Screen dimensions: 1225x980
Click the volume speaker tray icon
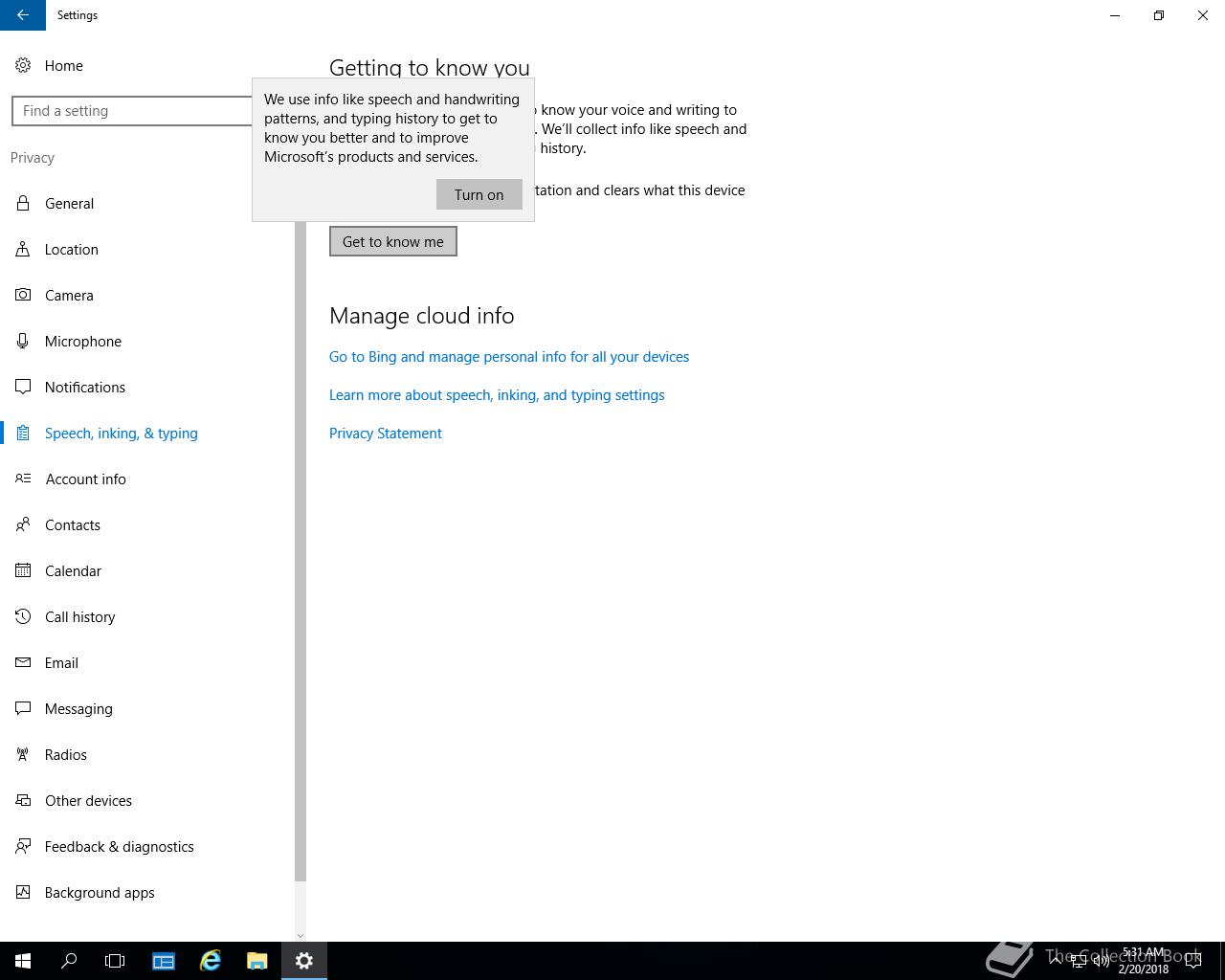pyautogui.click(x=1102, y=961)
